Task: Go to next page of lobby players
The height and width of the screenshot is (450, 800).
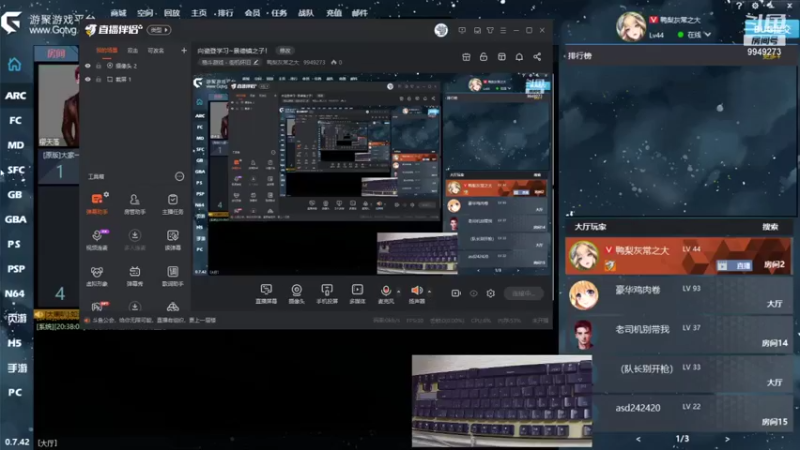Action: point(727,439)
